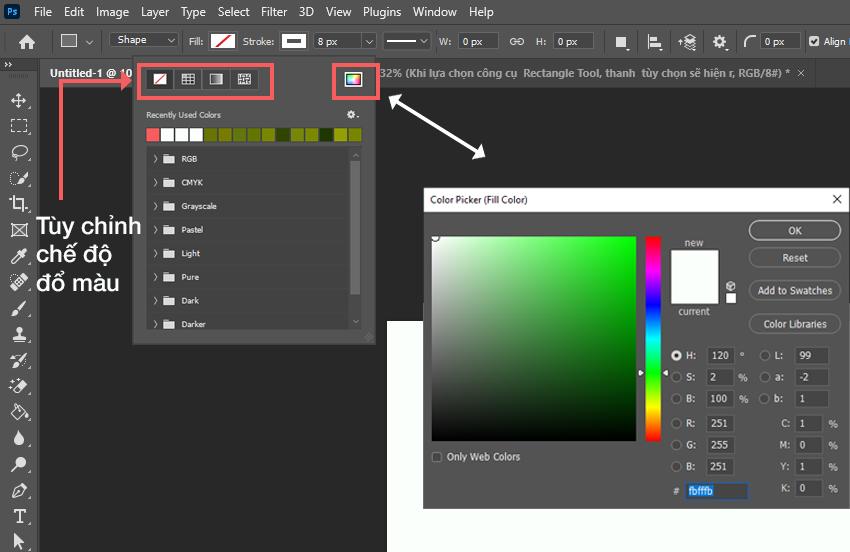Viewport: 850px width, 552px height.
Task: Open the Filter menu
Action: click(x=274, y=11)
